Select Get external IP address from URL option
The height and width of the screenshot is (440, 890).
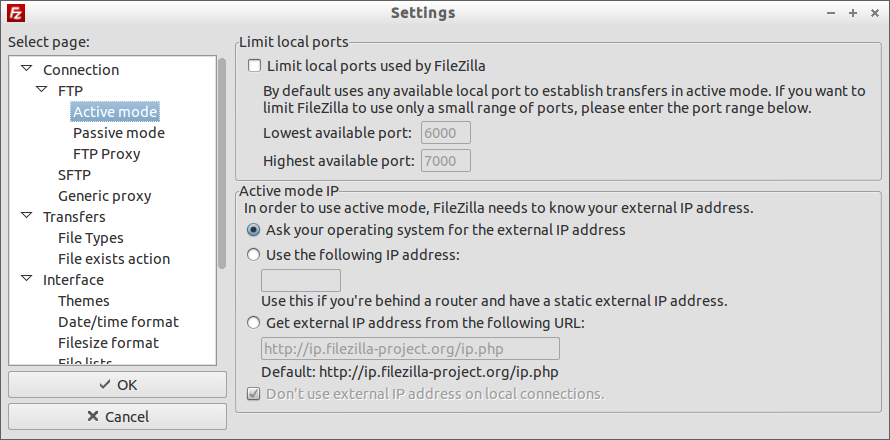(254, 323)
